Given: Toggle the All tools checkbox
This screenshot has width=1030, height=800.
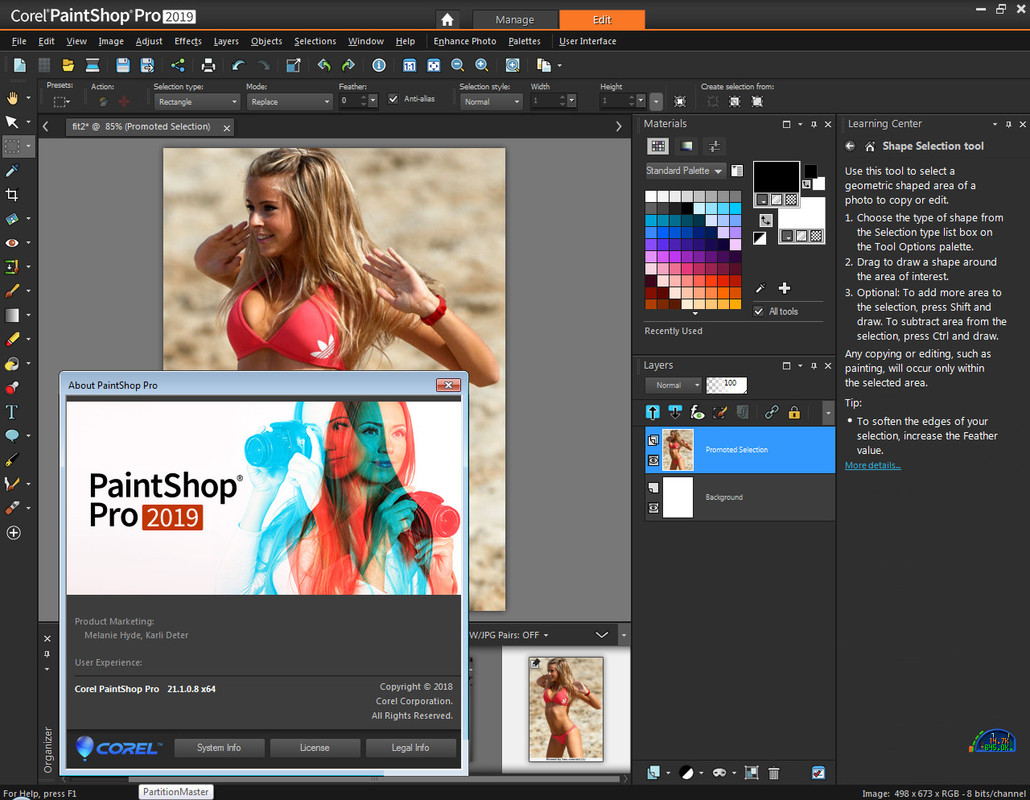Looking at the screenshot, I should click(759, 311).
